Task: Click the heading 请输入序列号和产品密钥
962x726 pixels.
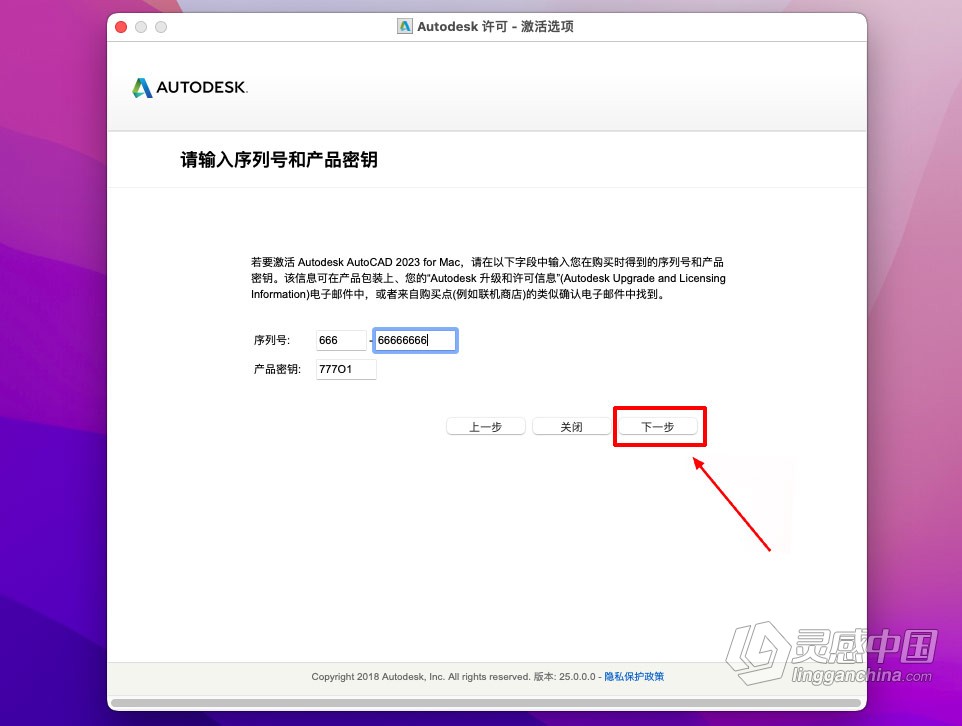Action: coord(279,160)
